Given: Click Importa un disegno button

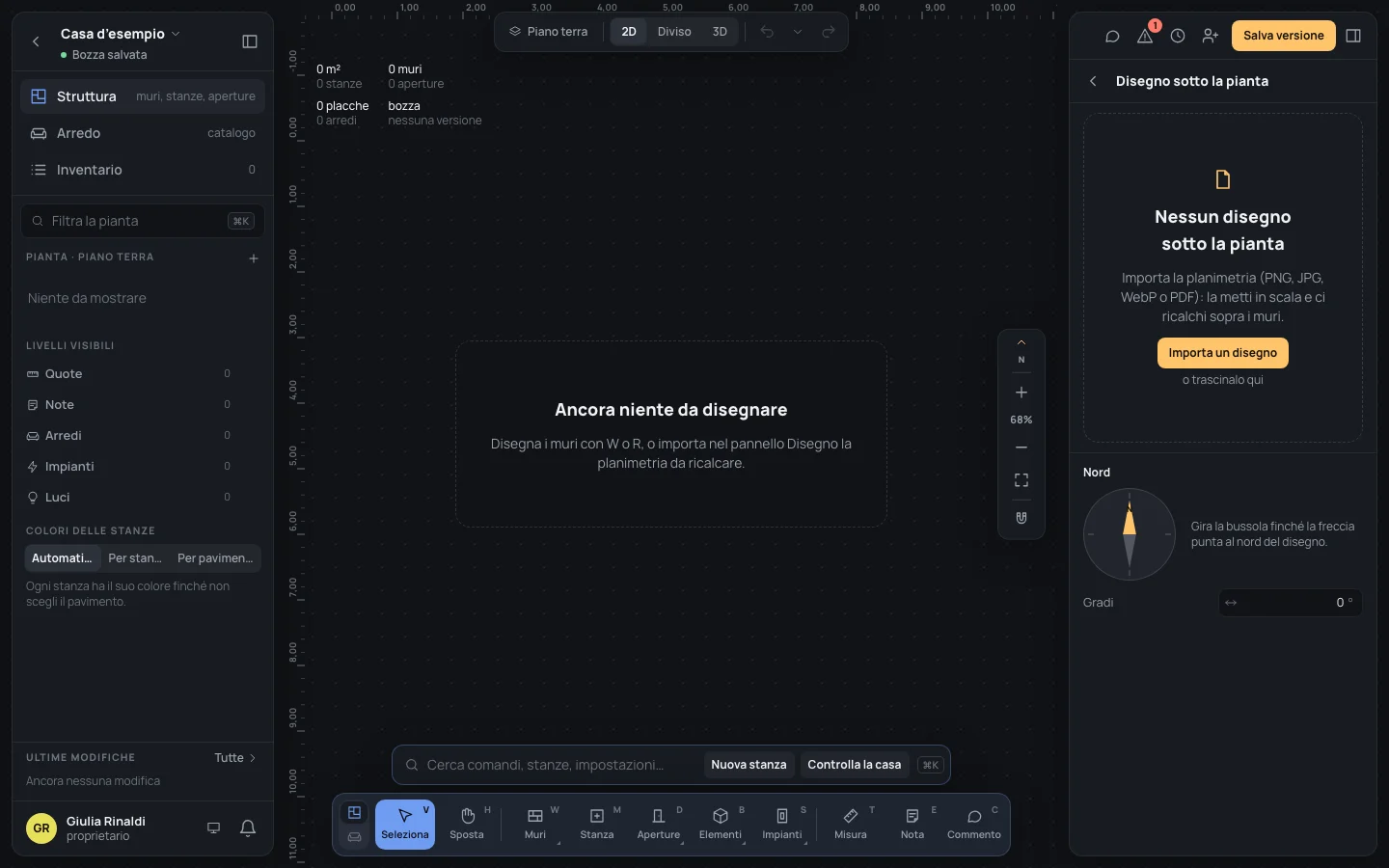Looking at the screenshot, I should pos(1223,353).
